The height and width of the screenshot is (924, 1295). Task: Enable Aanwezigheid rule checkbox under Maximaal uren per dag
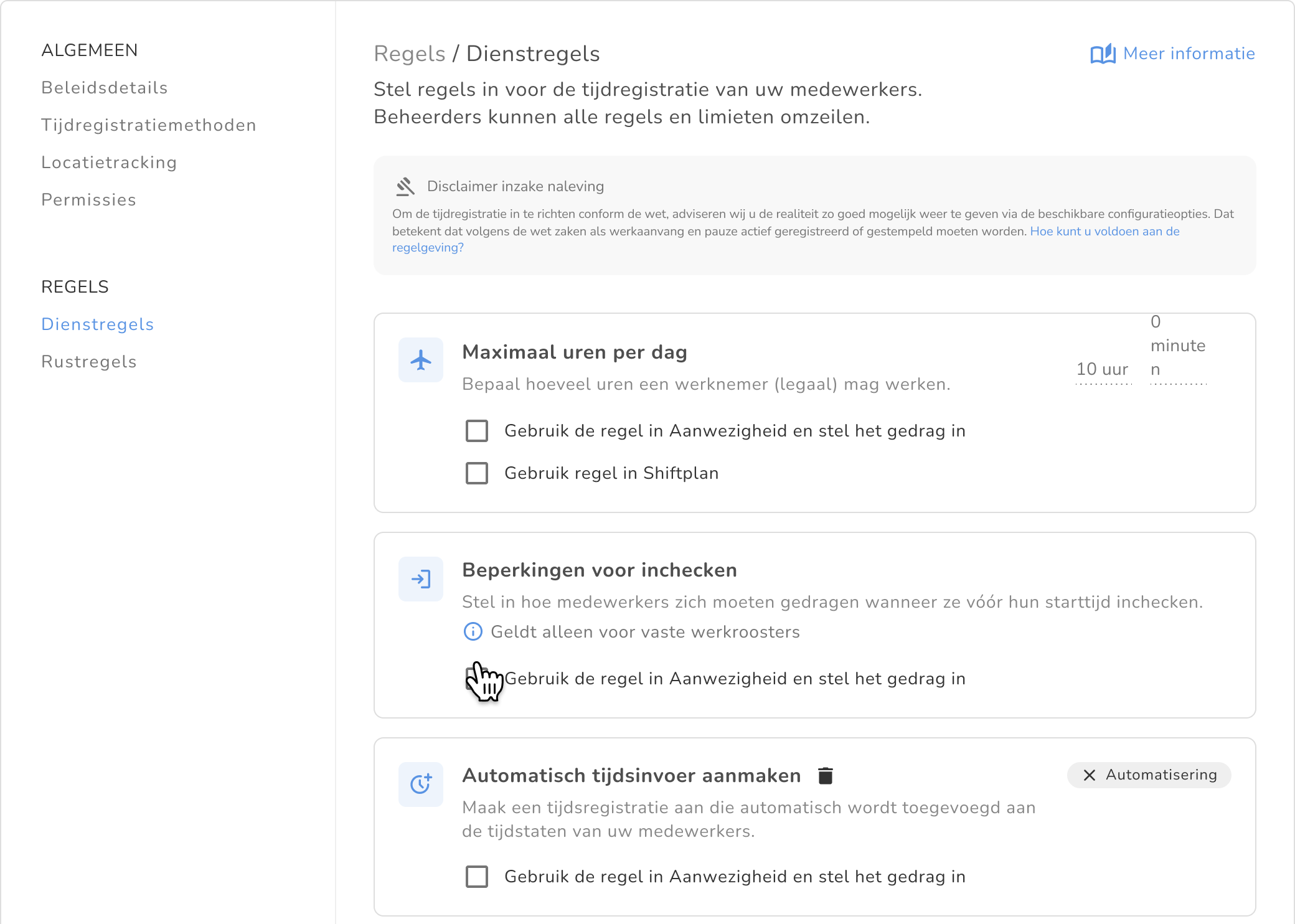click(x=477, y=431)
